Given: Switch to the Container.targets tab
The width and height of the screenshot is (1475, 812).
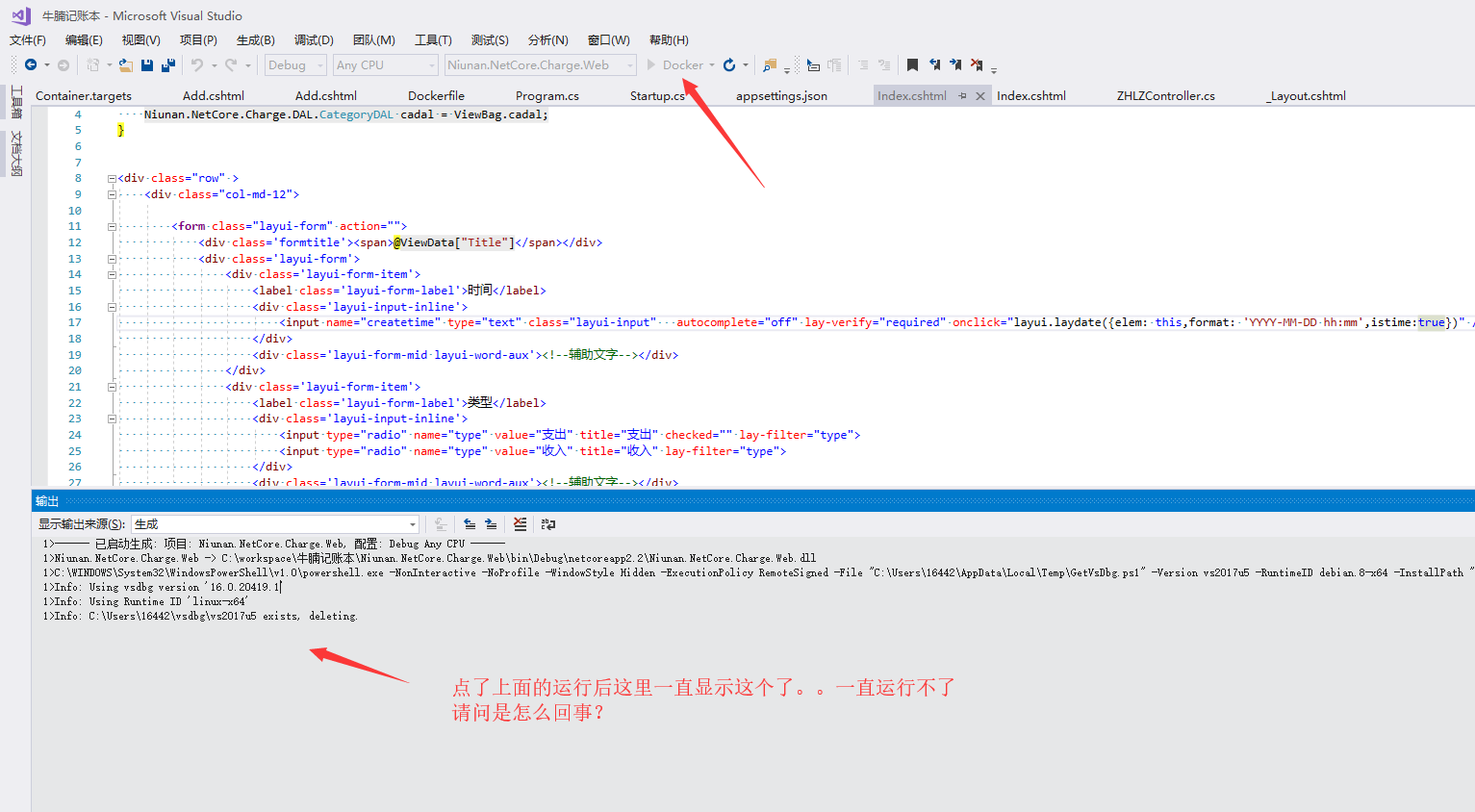Looking at the screenshot, I should (84, 96).
